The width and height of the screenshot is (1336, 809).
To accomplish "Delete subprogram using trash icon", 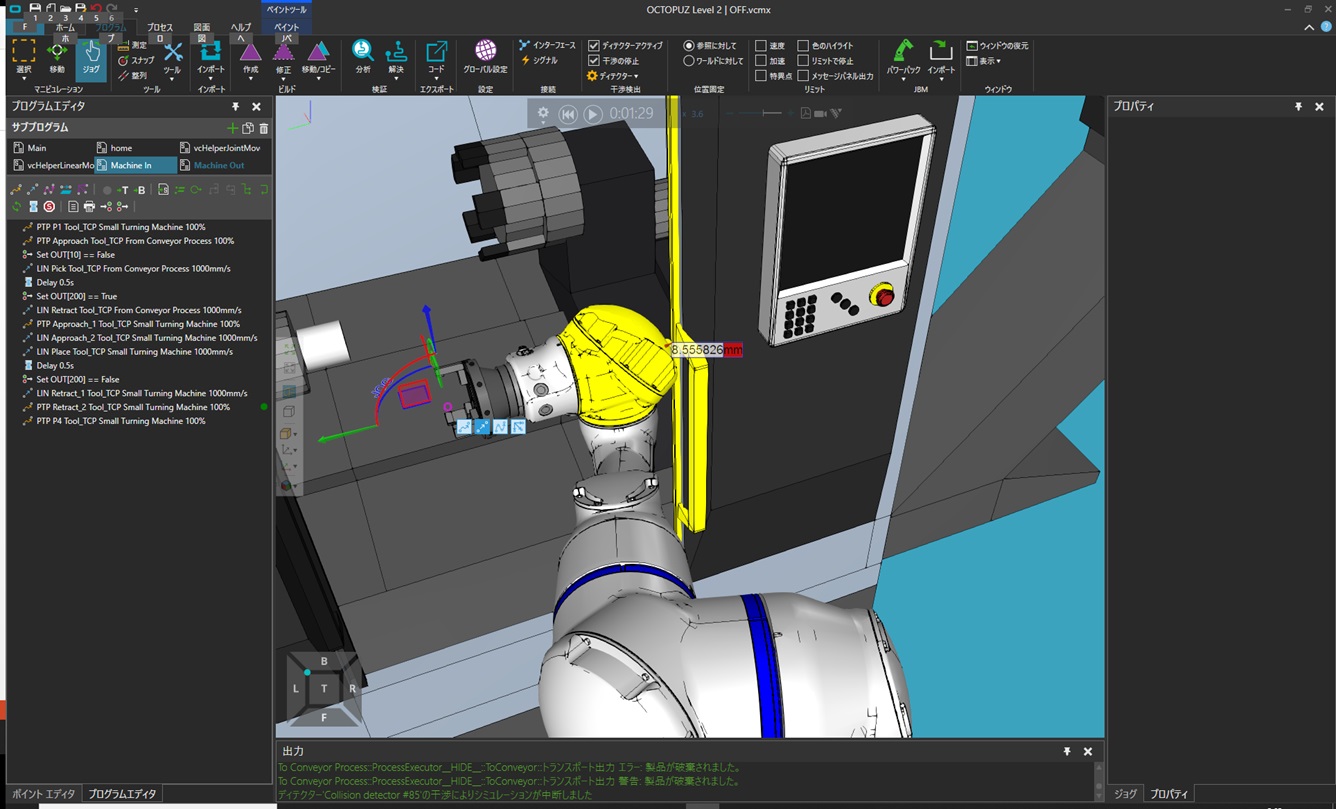I will coord(264,128).
